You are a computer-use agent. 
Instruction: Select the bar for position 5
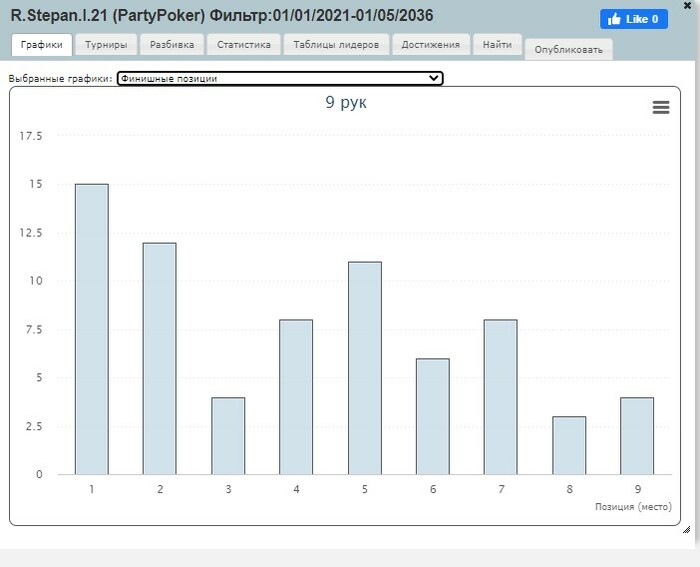tap(365, 368)
